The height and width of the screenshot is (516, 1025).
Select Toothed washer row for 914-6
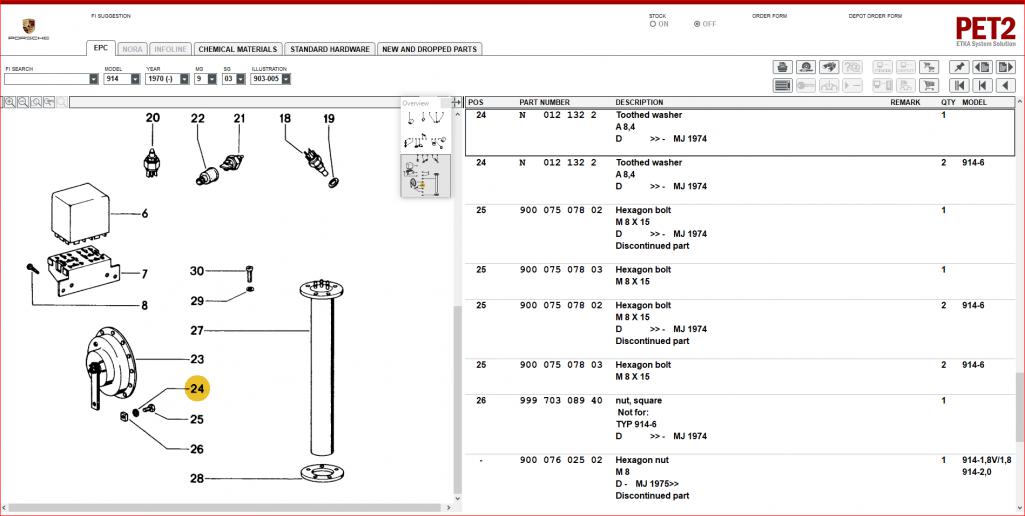pos(740,180)
